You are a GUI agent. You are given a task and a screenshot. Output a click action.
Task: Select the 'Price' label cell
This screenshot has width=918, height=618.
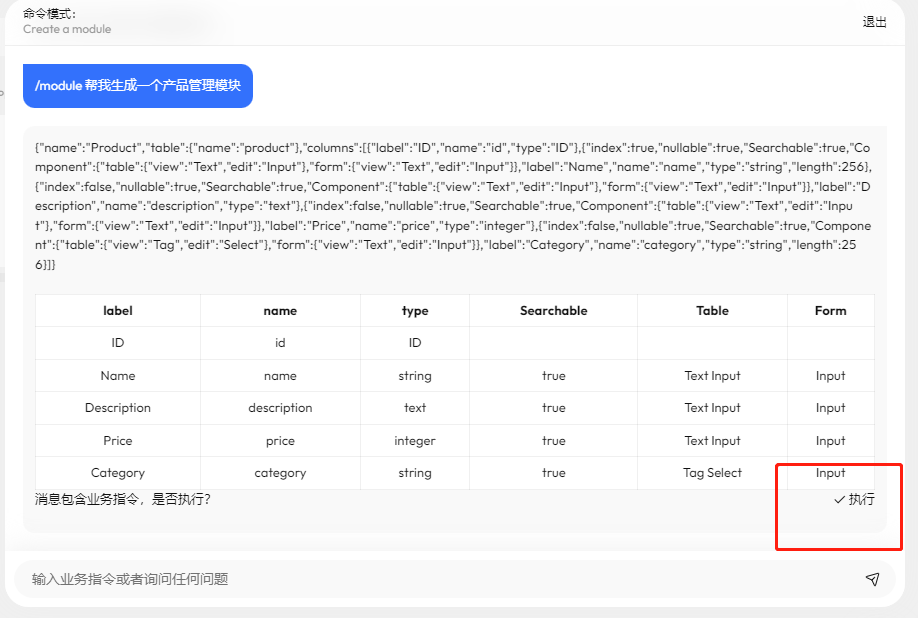[x=118, y=441]
